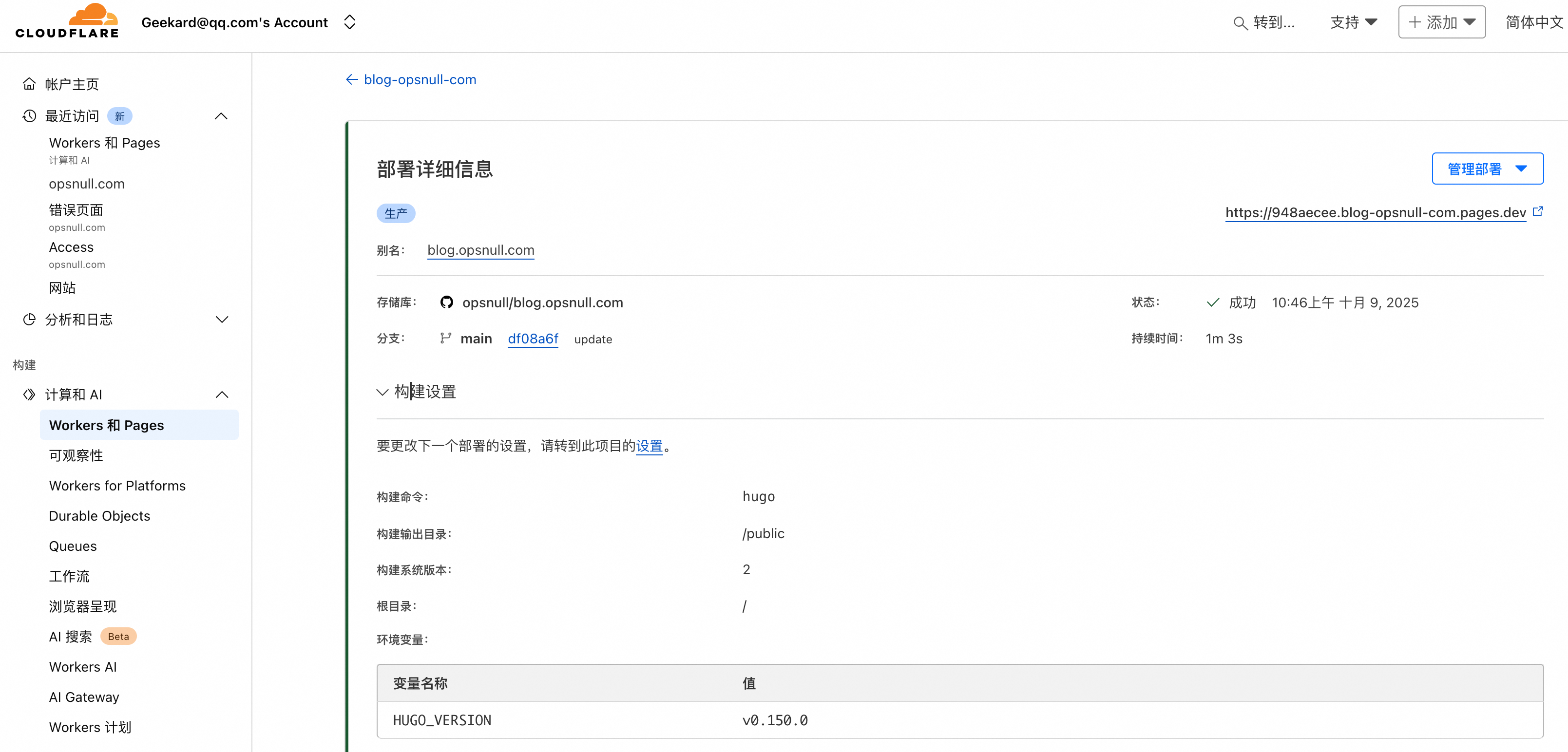
Task: Select Workers 和 Pages under 计算和 AI
Action: tap(107, 425)
